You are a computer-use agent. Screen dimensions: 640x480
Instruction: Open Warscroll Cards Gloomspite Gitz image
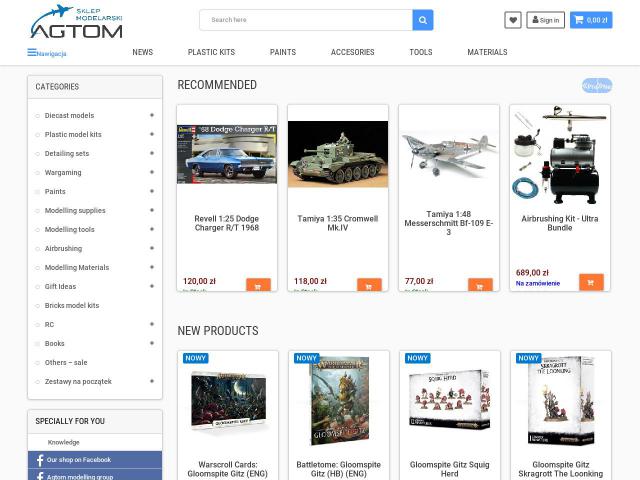coord(229,402)
